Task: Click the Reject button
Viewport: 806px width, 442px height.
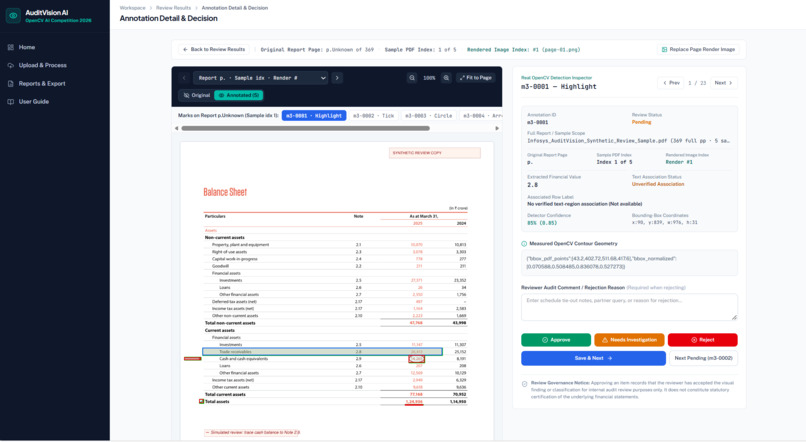Action: pyautogui.click(x=703, y=340)
